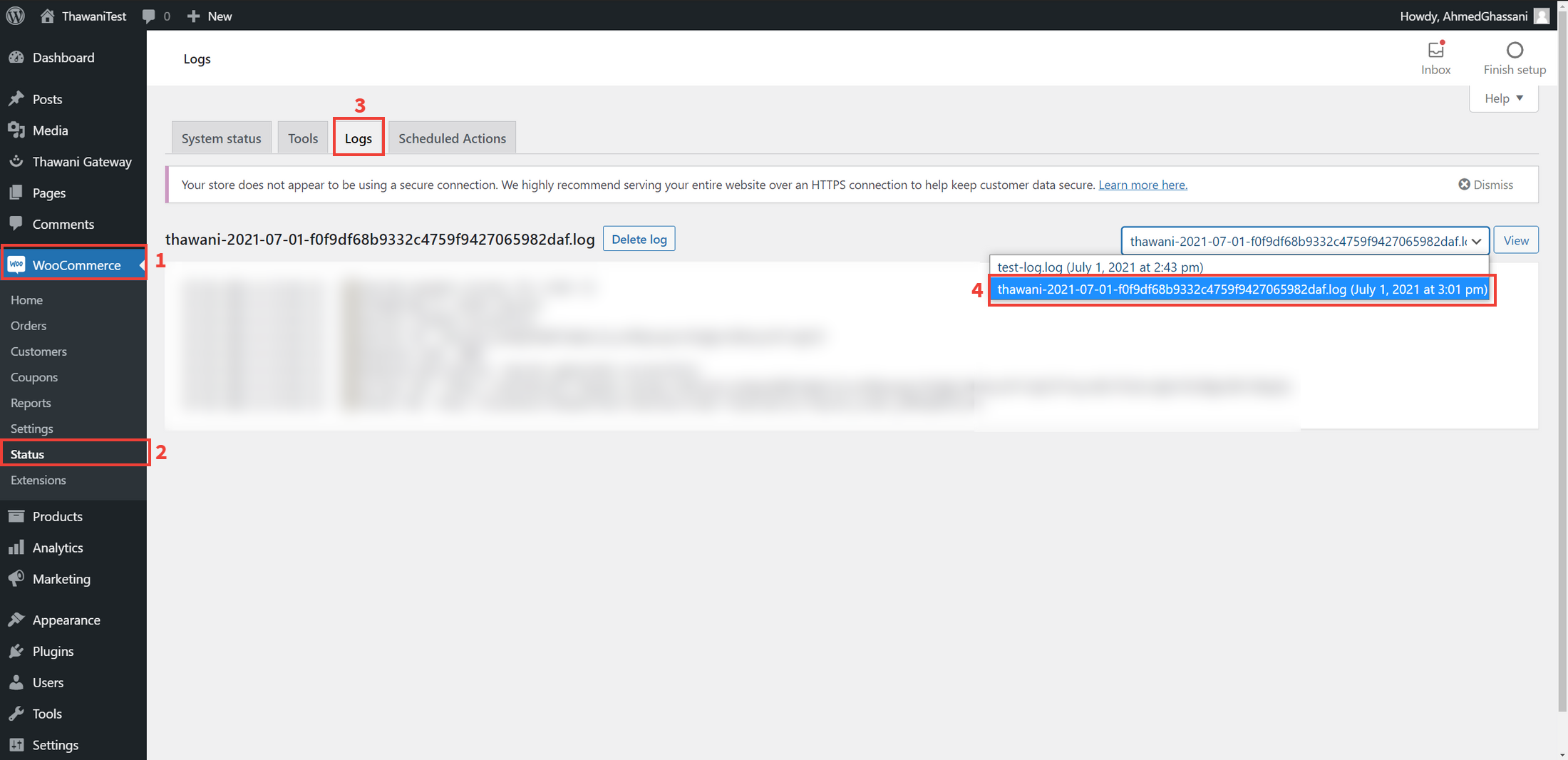Open the Marketing menu label
This screenshot has width=1568, height=760.
pyautogui.click(x=61, y=579)
